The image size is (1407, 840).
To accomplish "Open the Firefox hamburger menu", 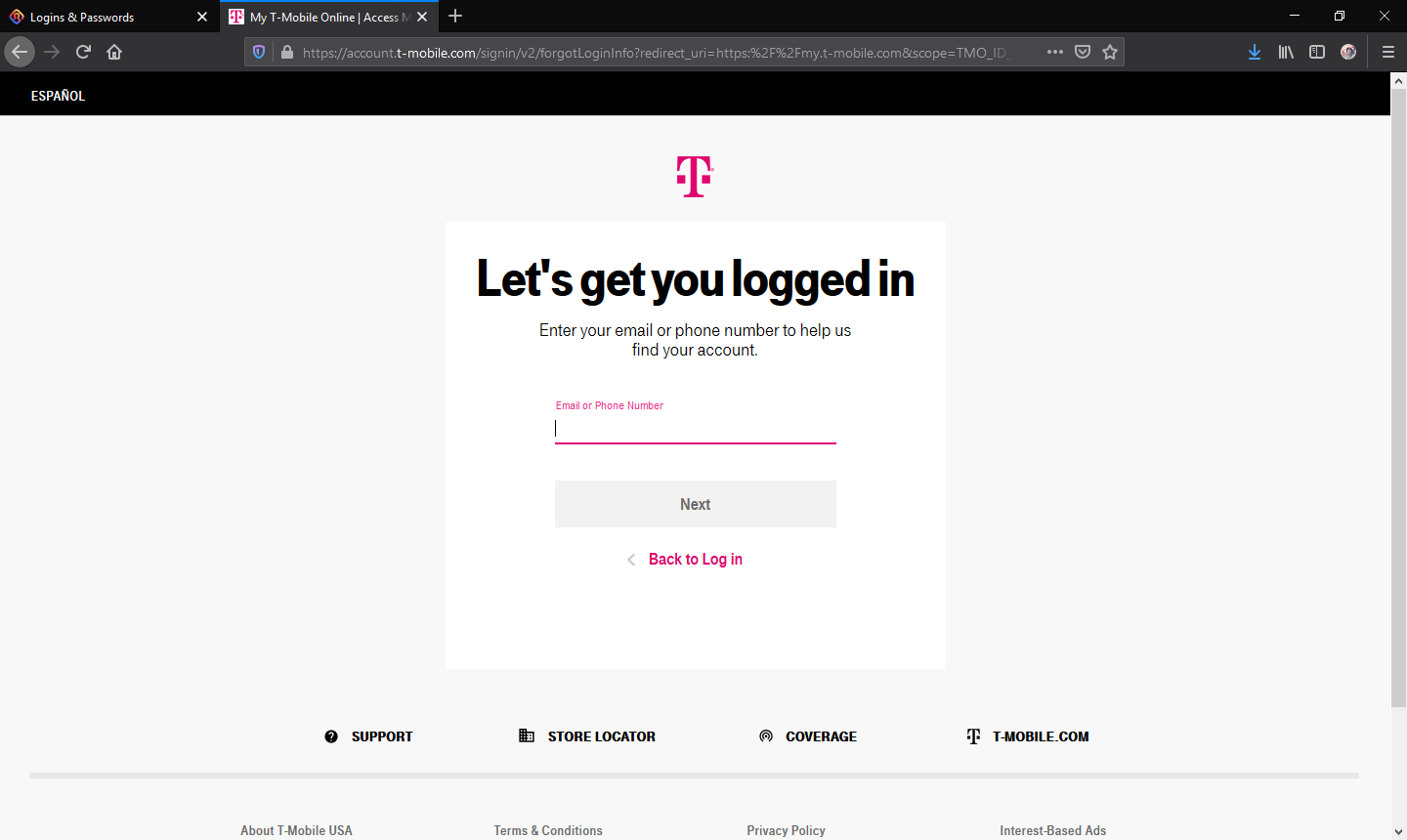I will point(1387,52).
